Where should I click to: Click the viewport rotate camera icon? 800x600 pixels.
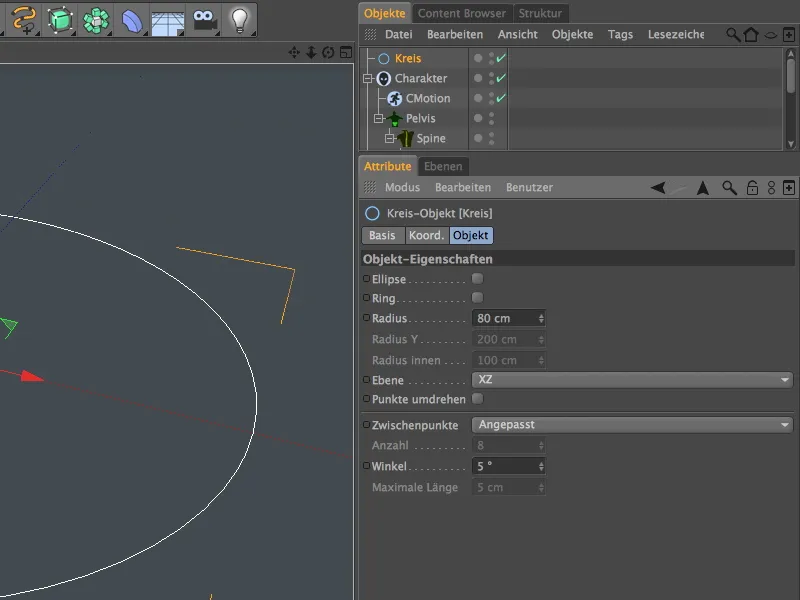328,53
